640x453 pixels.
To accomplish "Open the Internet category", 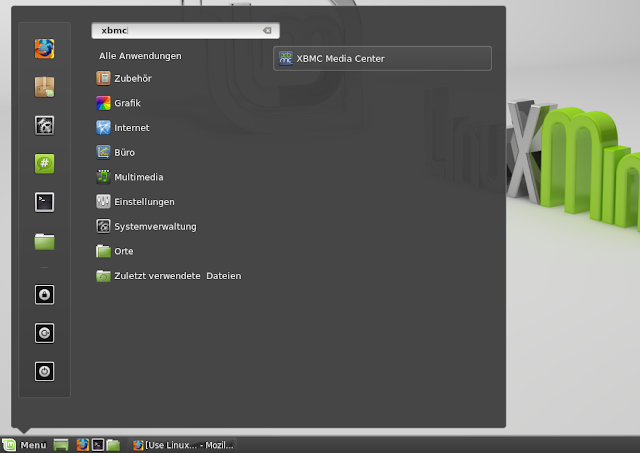I will 123,128.
